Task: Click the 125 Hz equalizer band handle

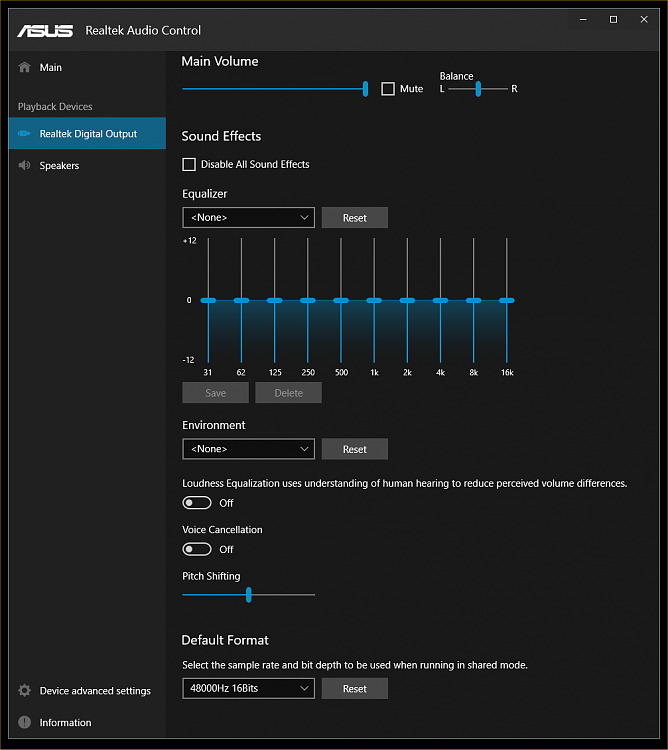Action: pyautogui.click(x=274, y=300)
